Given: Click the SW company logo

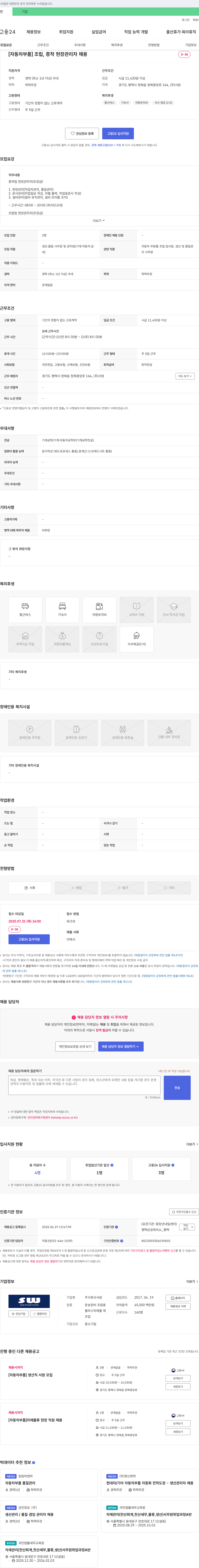Looking at the screenshot, I should [29, 1301].
